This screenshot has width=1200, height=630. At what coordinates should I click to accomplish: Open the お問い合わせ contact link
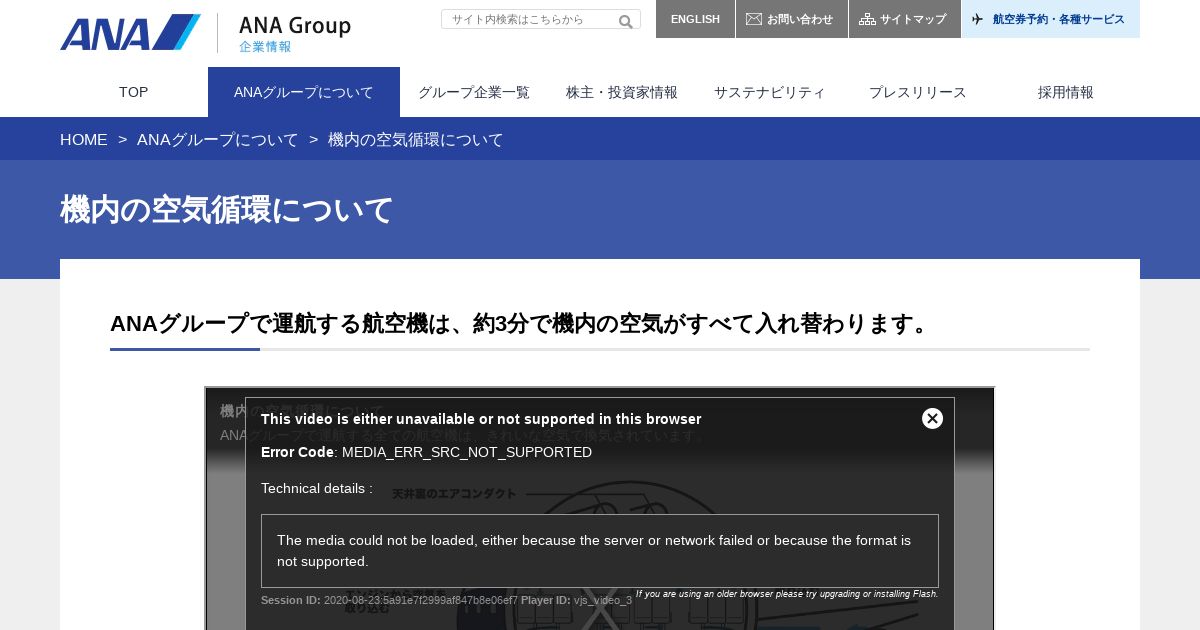click(792, 19)
